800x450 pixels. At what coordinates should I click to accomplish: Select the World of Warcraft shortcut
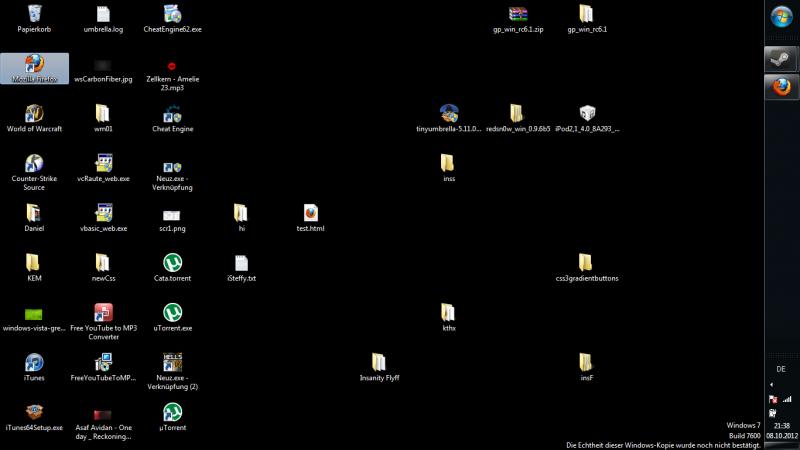[34, 113]
